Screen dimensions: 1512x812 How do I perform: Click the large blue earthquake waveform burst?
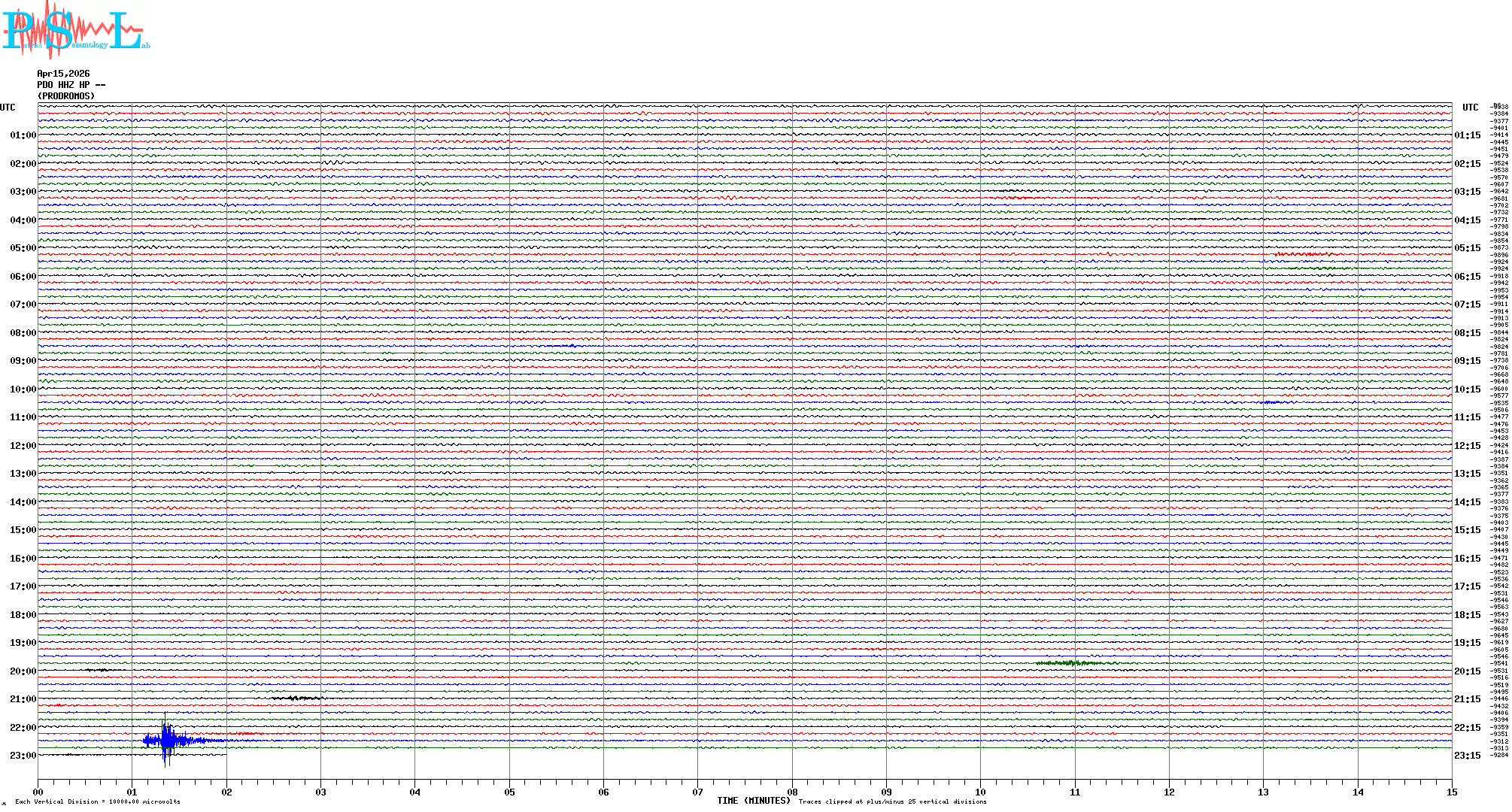click(x=167, y=740)
